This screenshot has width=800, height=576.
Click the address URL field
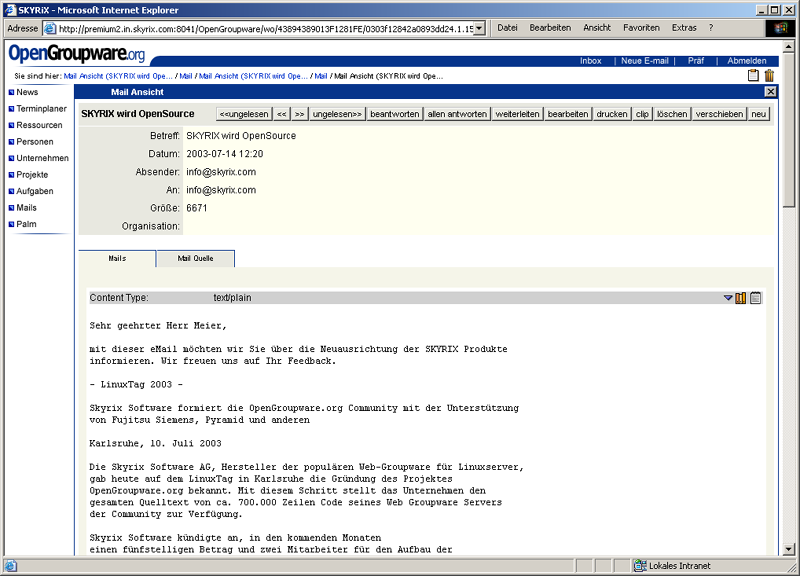point(266,29)
